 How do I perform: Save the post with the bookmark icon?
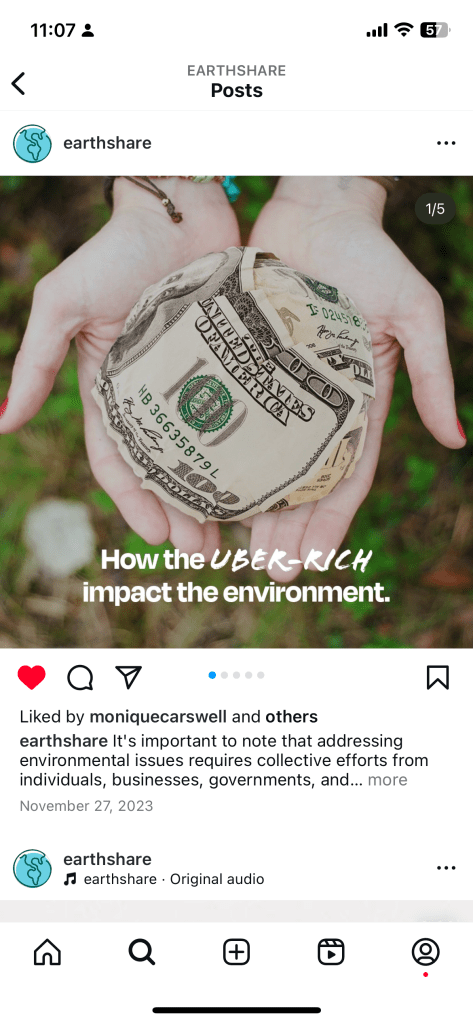pyautogui.click(x=438, y=677)
